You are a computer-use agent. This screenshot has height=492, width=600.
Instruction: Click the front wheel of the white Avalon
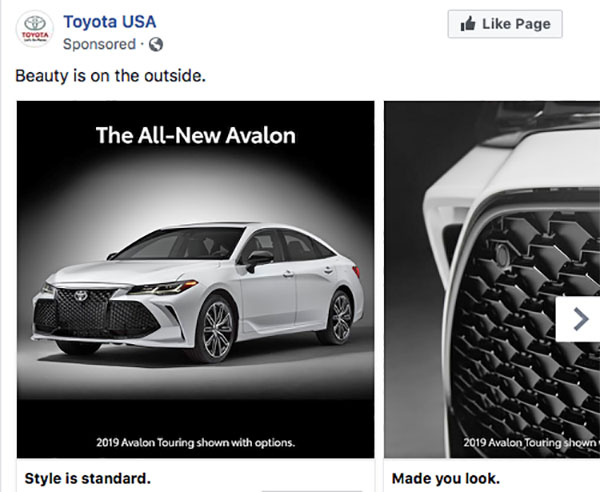point(216,329)
